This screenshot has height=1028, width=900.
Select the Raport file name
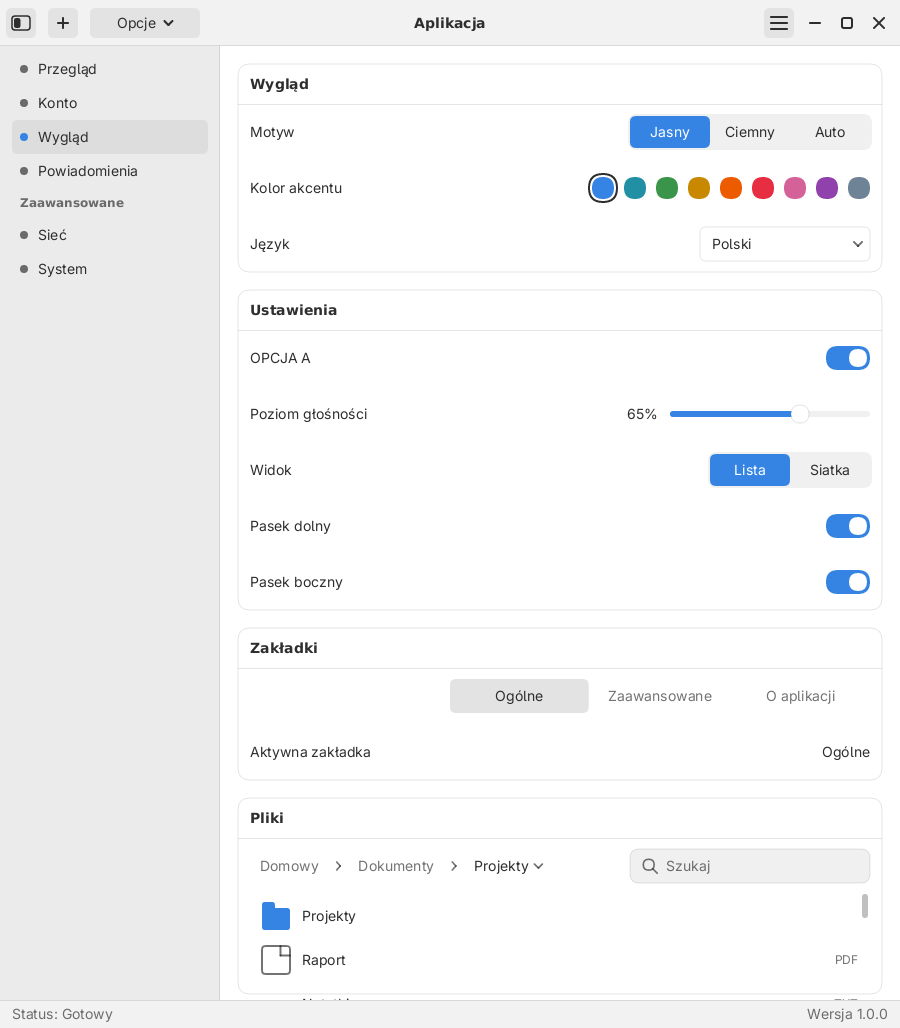click(x=324, y=960)
